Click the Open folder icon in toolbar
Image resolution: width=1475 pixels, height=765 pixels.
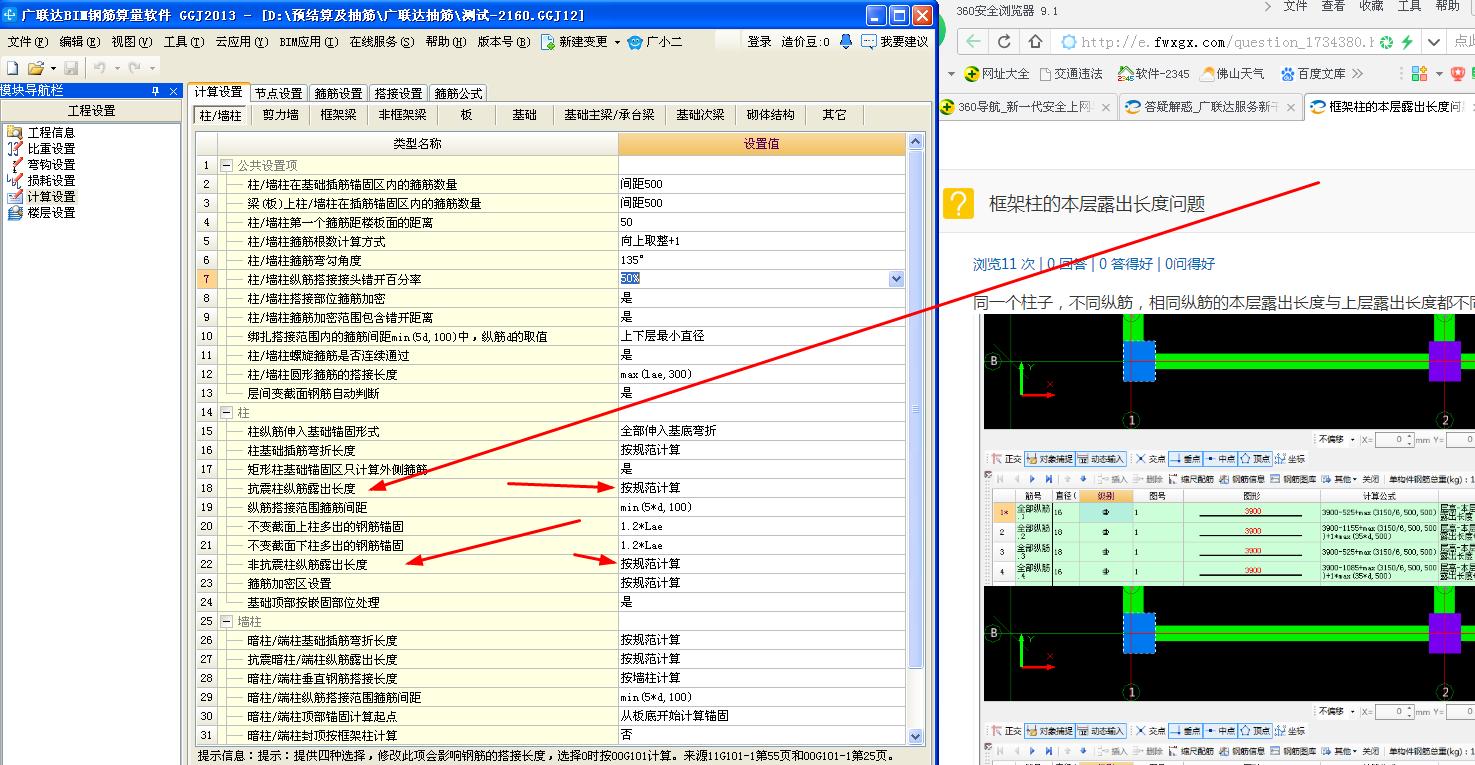click(35, 68)
